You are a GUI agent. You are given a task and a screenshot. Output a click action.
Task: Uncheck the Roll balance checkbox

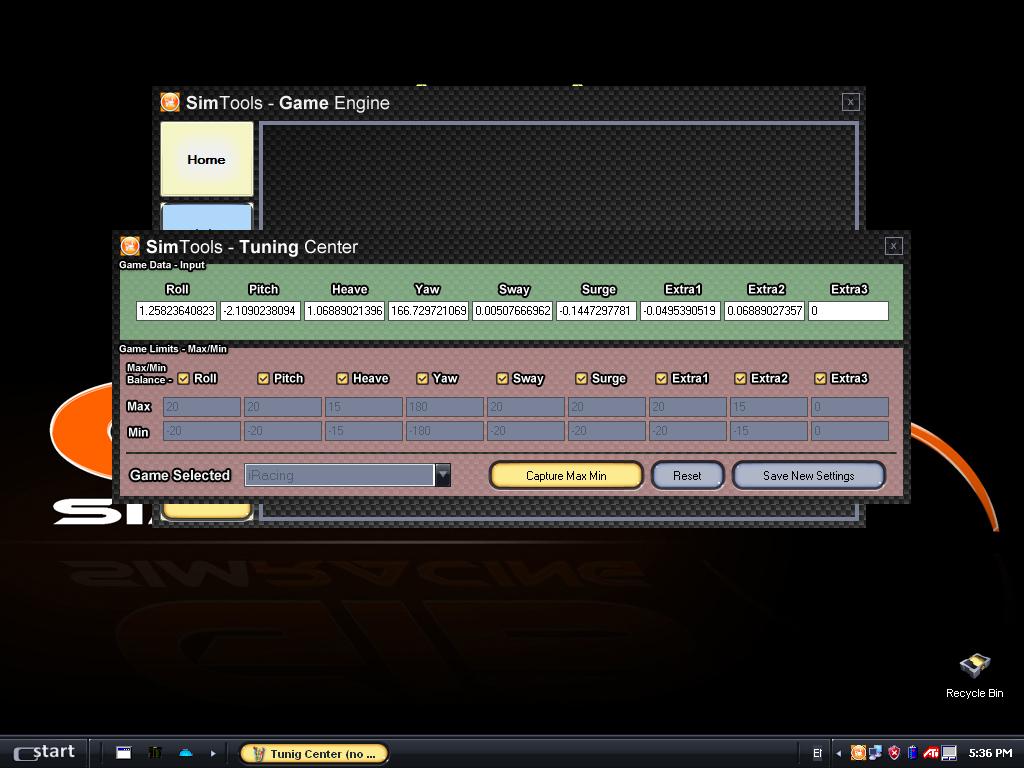pyautogui.click(x=183, y=379)
